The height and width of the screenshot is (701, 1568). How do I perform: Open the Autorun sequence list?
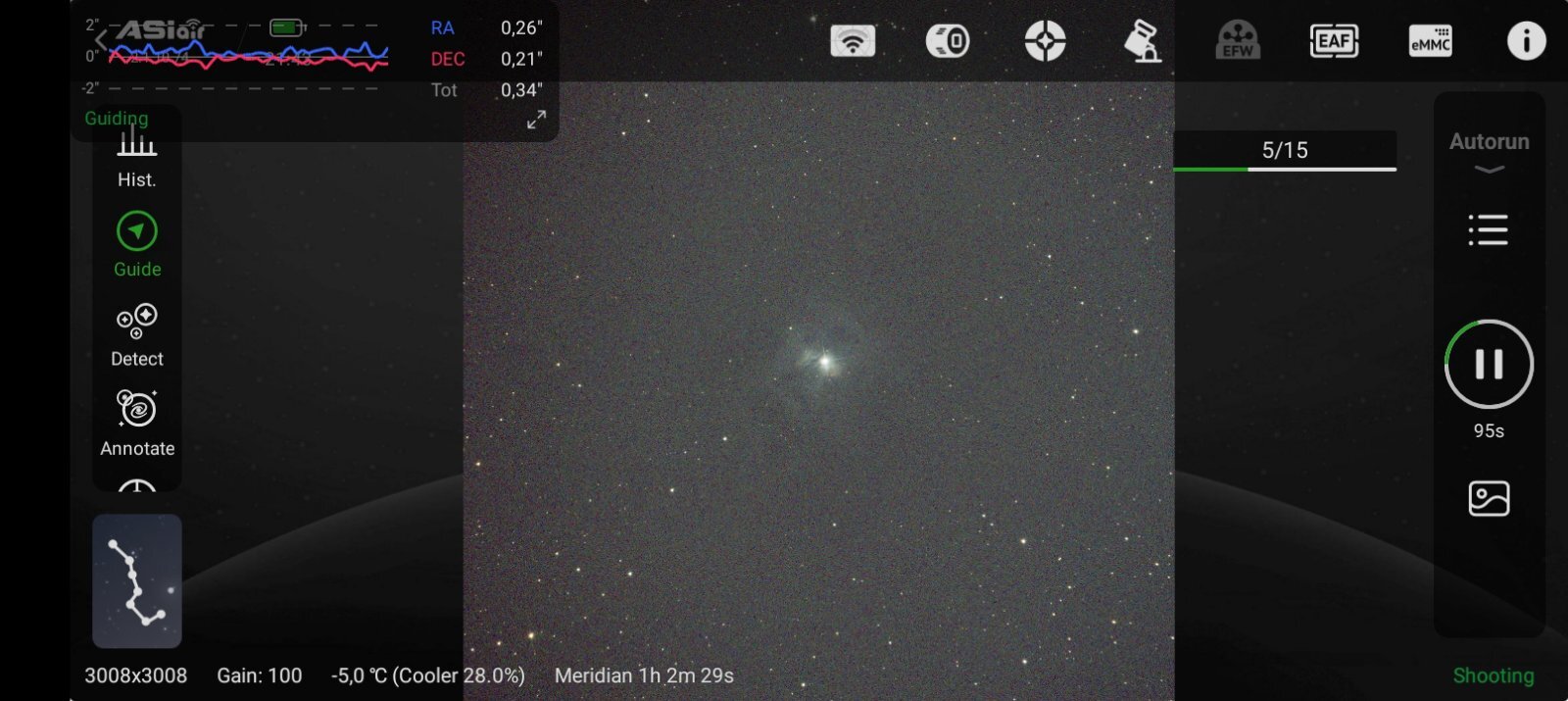click(1488, 229)
